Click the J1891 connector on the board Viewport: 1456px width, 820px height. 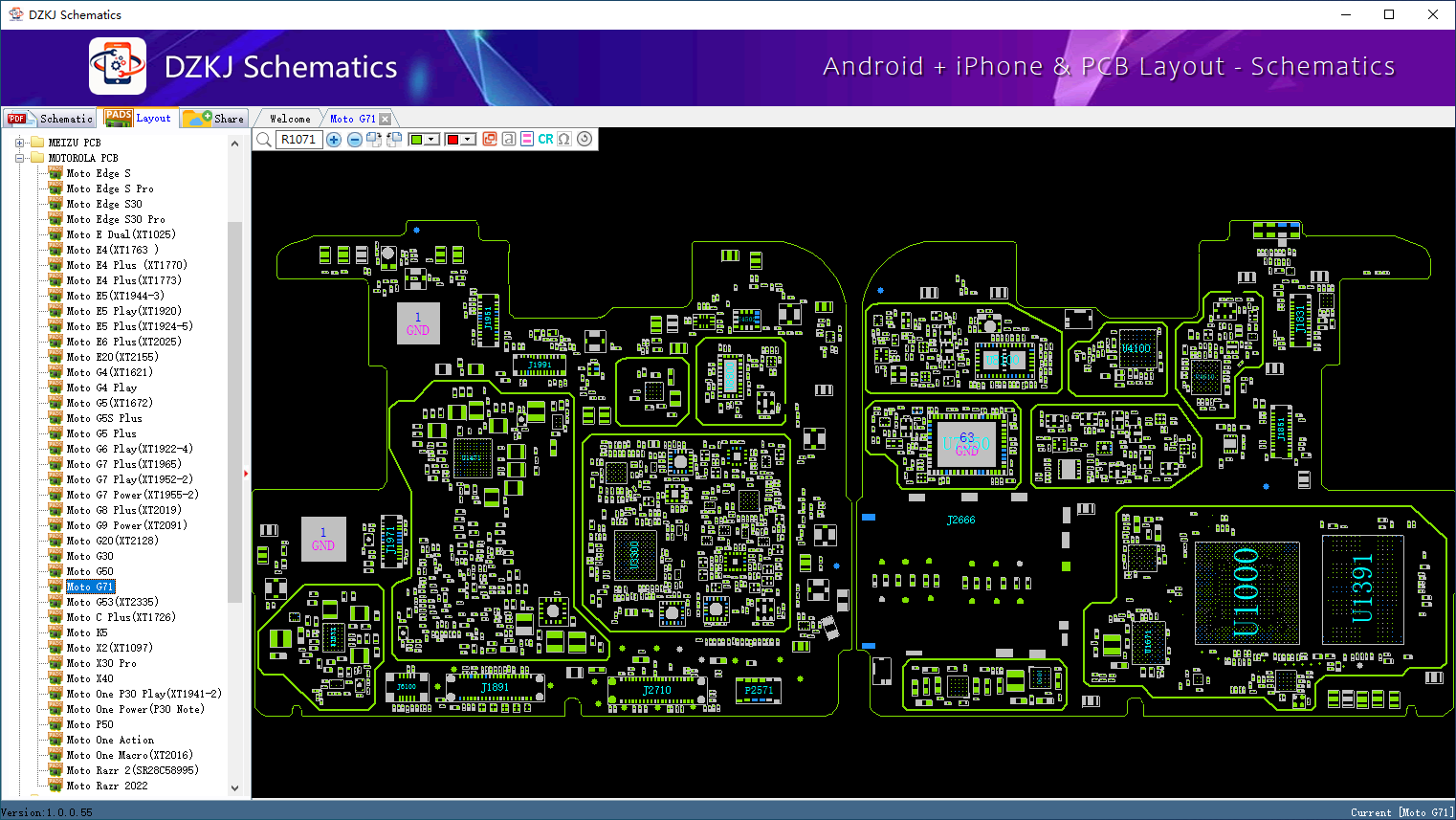[495, 688]
